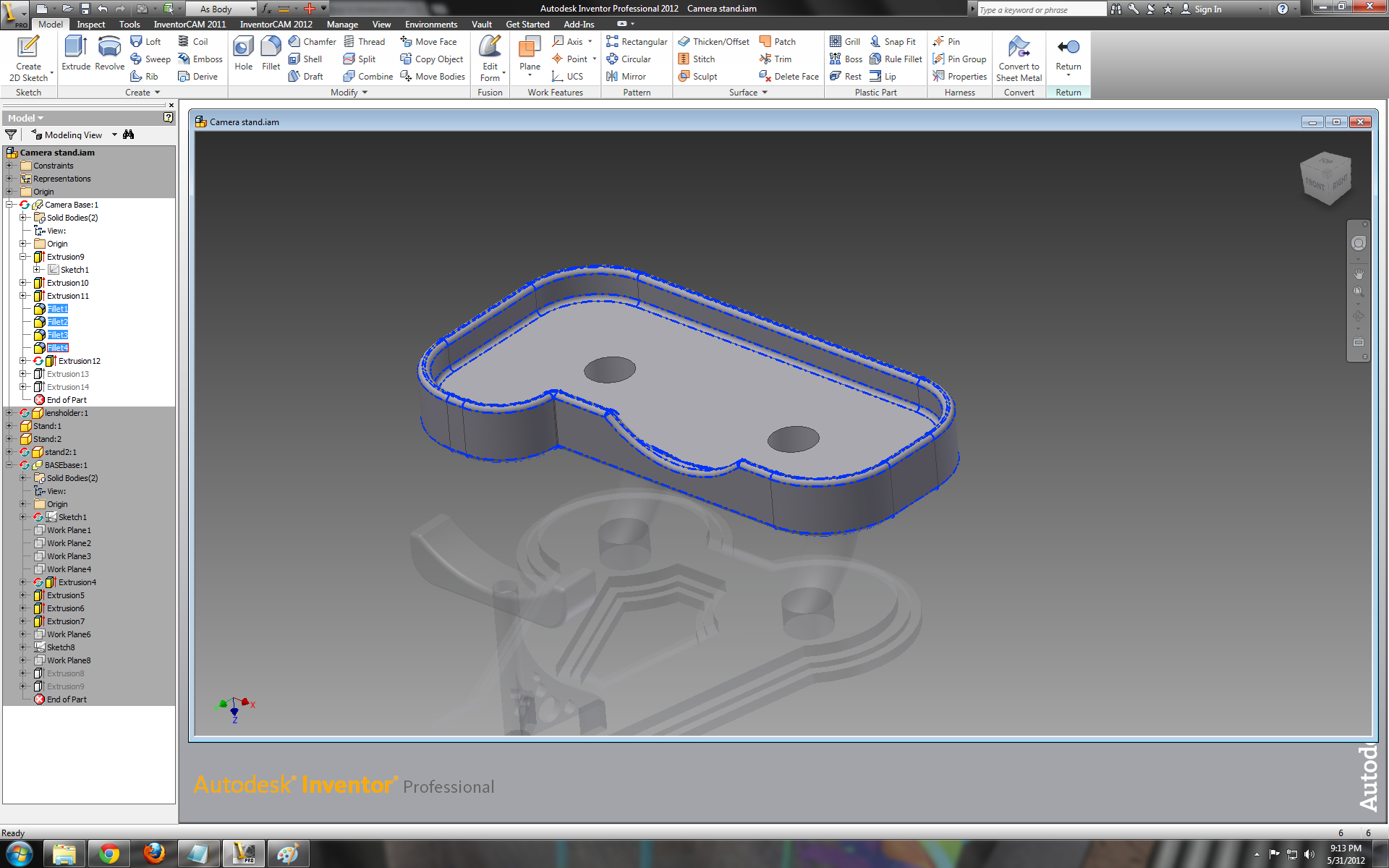Apply the Chamfer tool
1389x868 pixels.
click(x=312, y=41)
